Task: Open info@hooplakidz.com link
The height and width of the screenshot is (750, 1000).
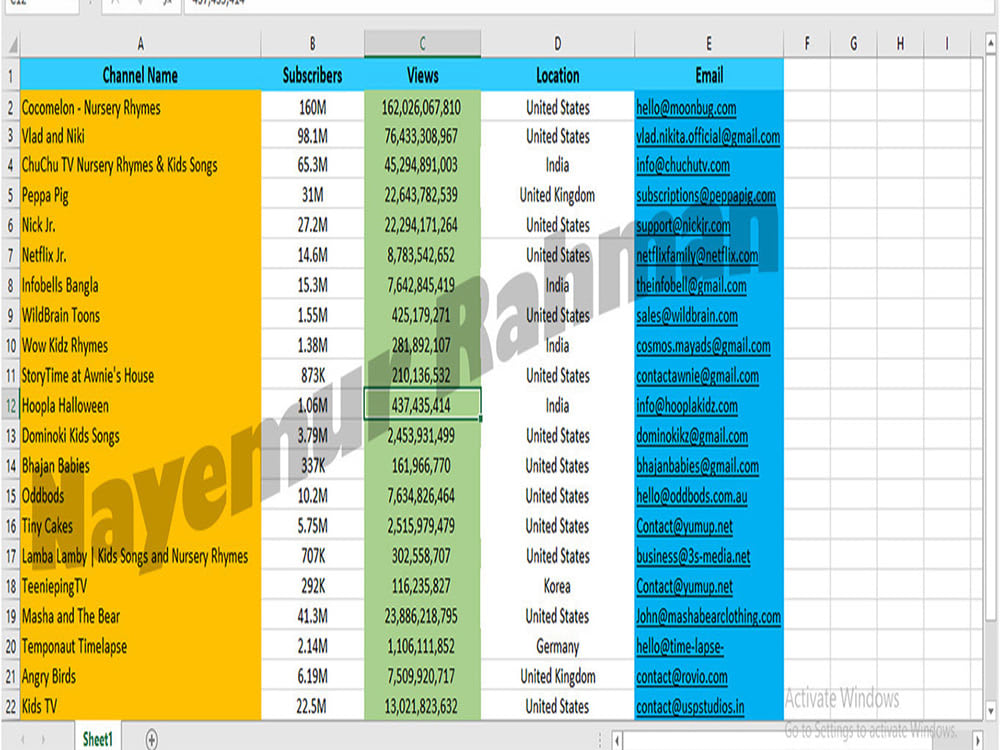Action: pos(687,406)
